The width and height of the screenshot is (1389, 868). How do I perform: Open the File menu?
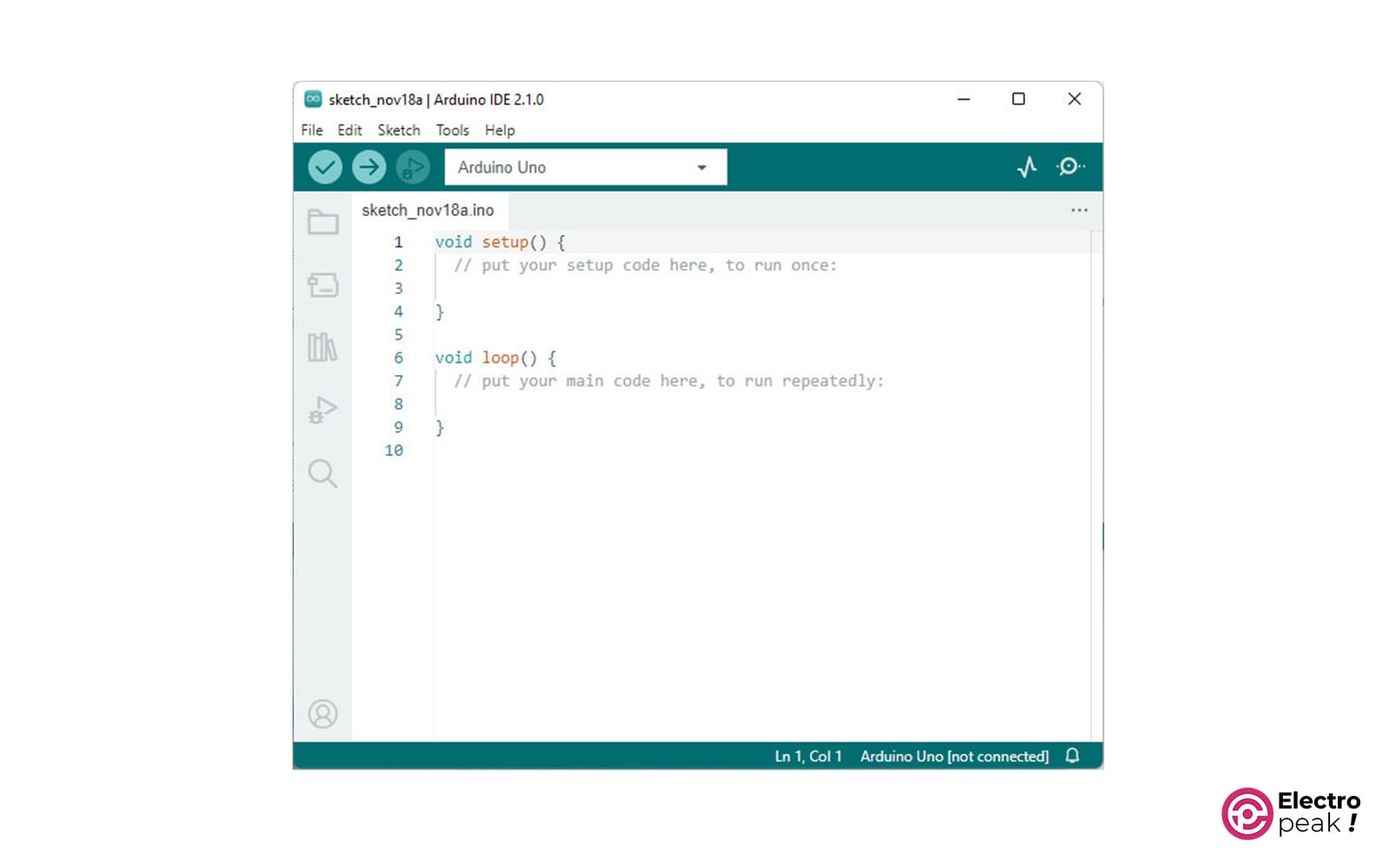(x=312, y=130)
